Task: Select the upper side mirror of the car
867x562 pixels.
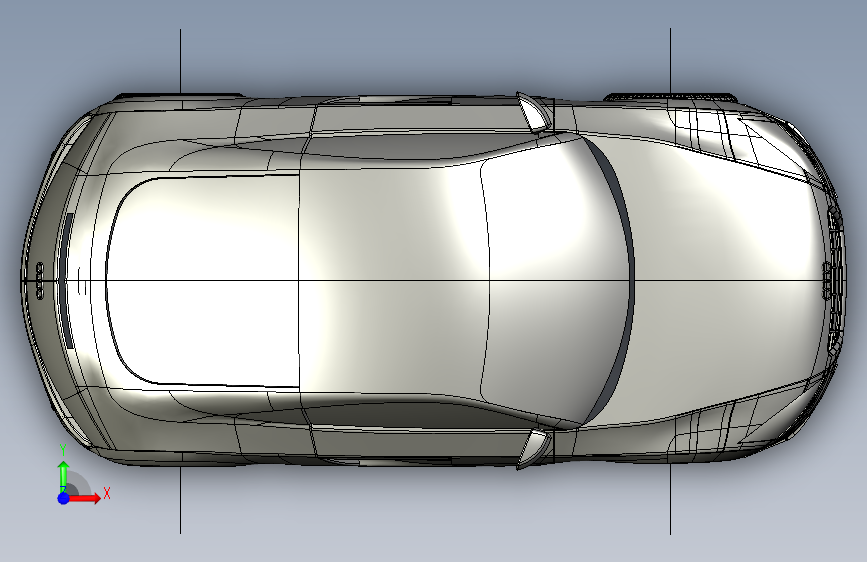Action: (x=534, y=113)
